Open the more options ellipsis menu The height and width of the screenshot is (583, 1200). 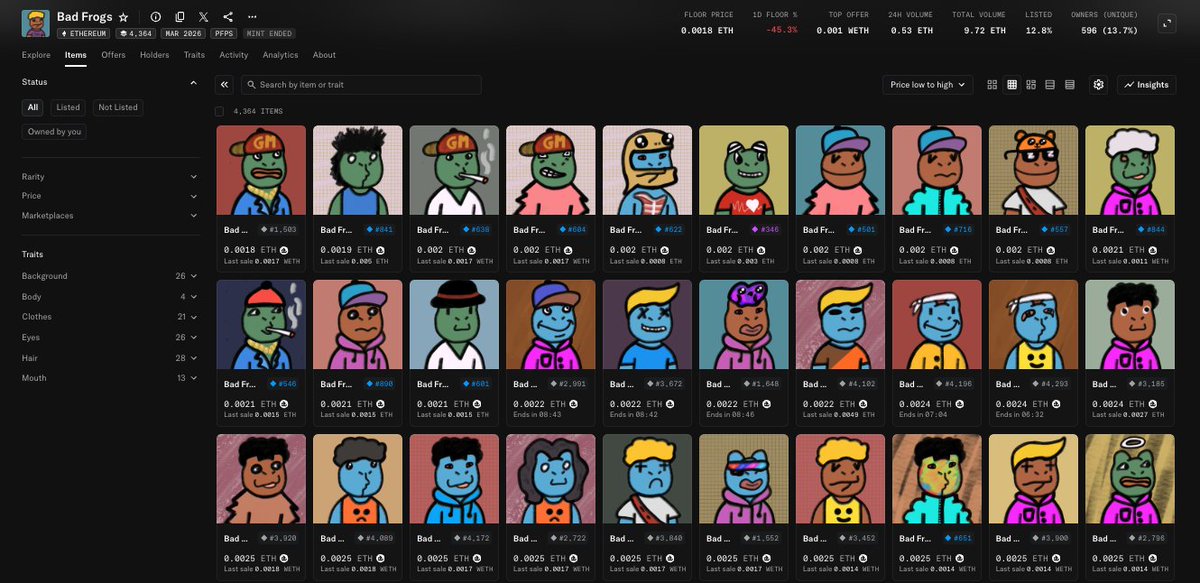tap(252, 17)
